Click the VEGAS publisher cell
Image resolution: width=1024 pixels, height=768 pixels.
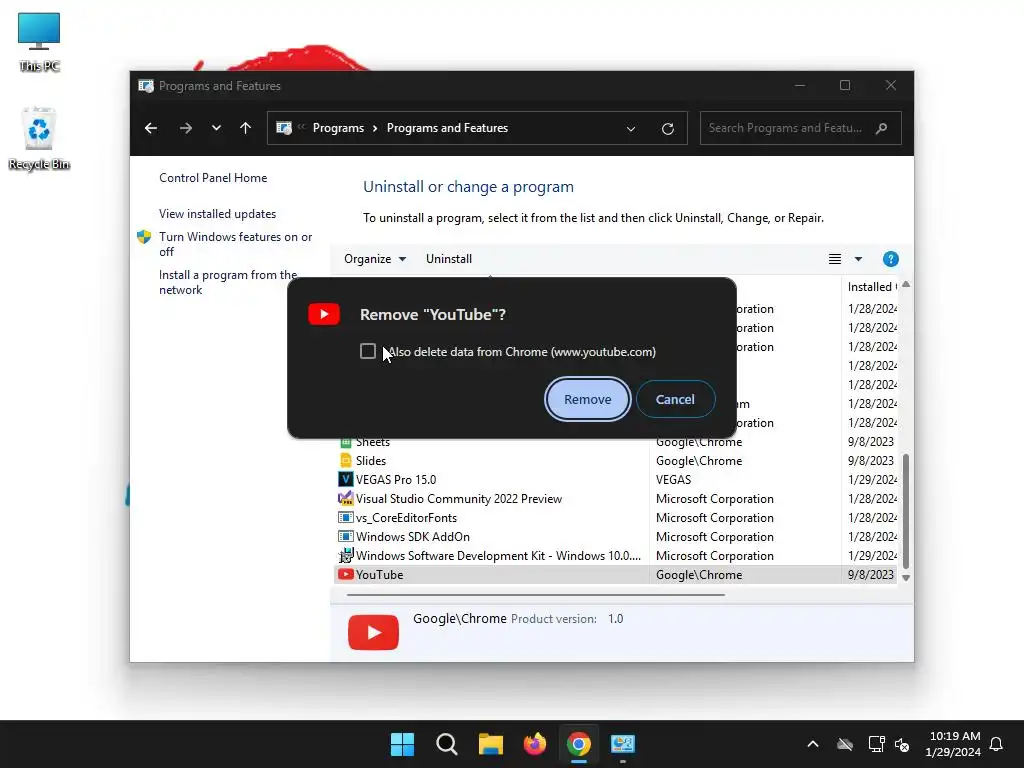coord(673,480)
